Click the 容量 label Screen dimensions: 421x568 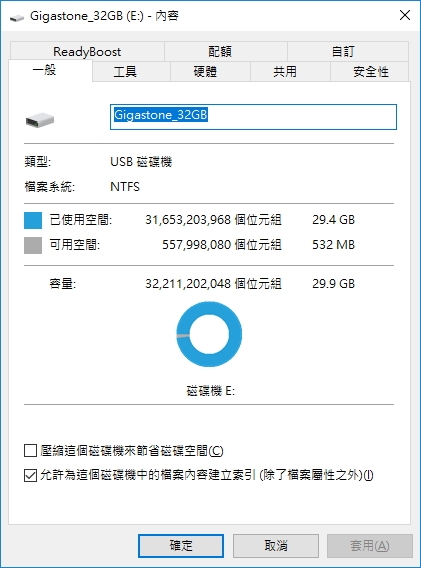click(63, 284)
